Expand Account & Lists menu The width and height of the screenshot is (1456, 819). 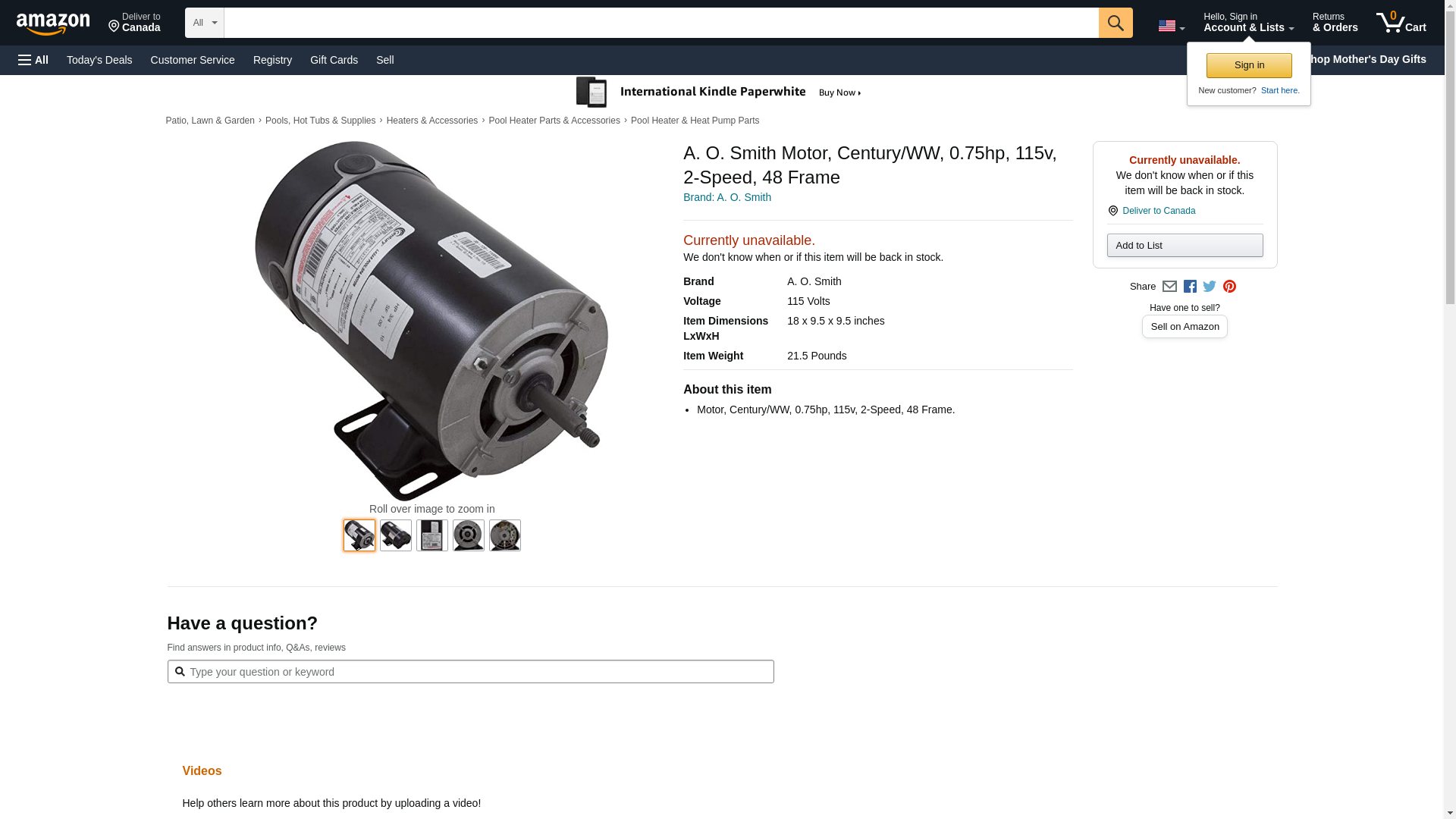coord(1248,23)
